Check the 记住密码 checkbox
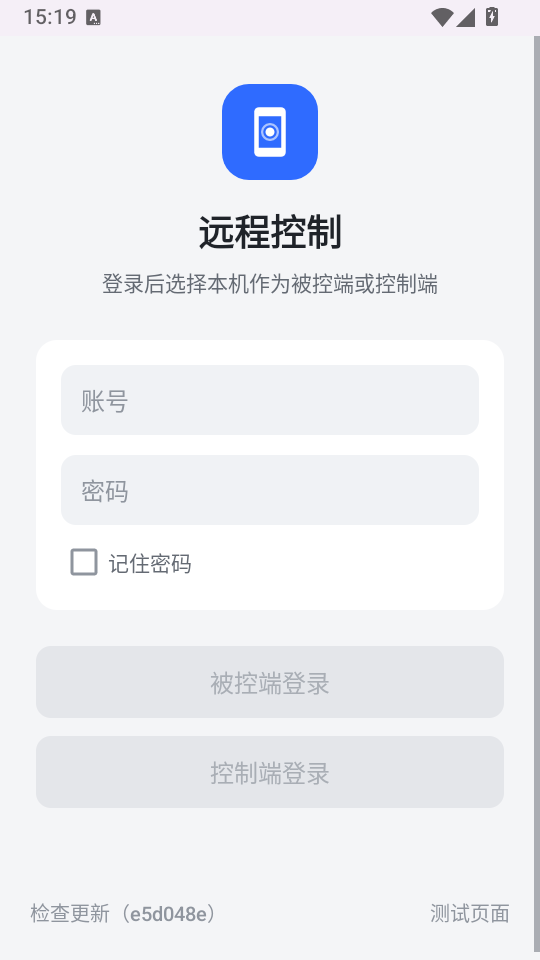 click(84, 562)
